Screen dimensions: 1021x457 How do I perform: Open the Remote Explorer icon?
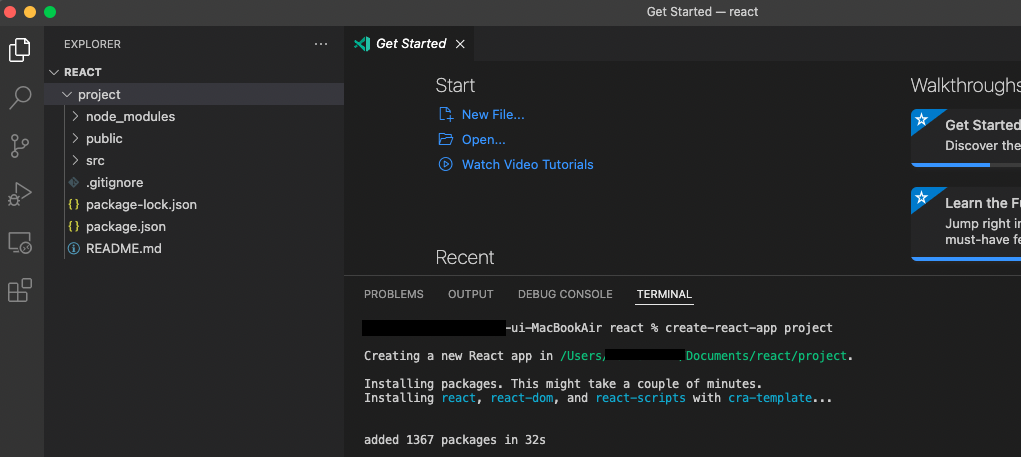pyautogui.click(x=20, y=243)
